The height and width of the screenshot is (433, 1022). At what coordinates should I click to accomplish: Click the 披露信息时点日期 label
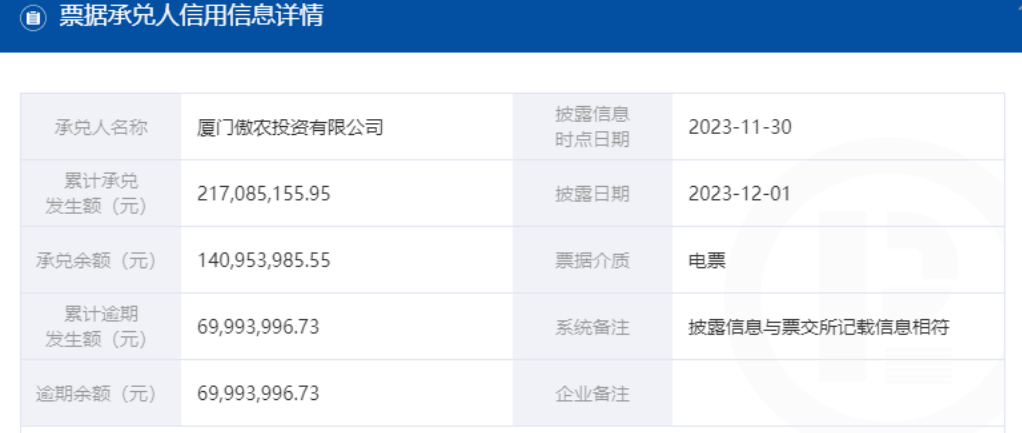592,127
